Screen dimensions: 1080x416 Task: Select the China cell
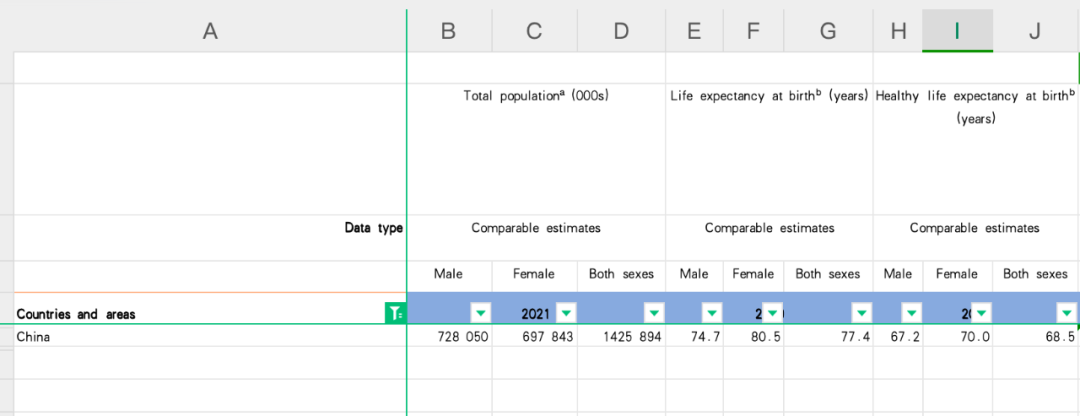pyautogui.click(x=210, y=337)
